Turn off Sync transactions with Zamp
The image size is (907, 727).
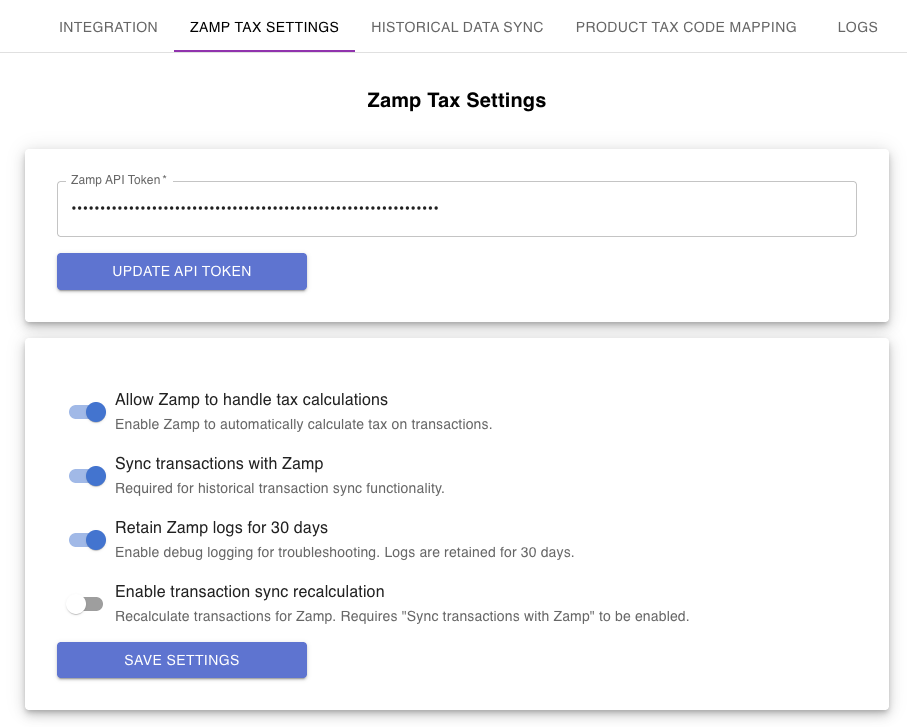(87, 476)
